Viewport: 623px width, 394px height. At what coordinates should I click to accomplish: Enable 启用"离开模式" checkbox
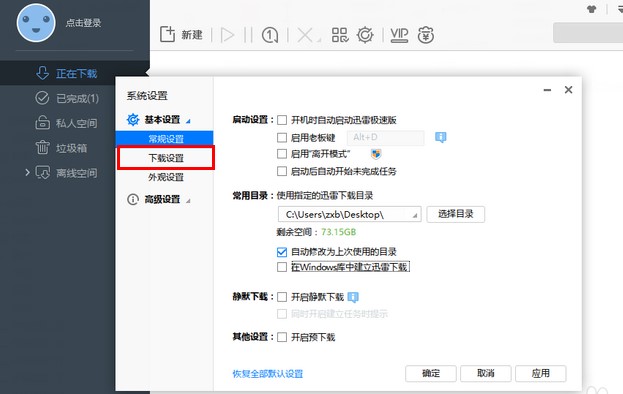point(282,154)
